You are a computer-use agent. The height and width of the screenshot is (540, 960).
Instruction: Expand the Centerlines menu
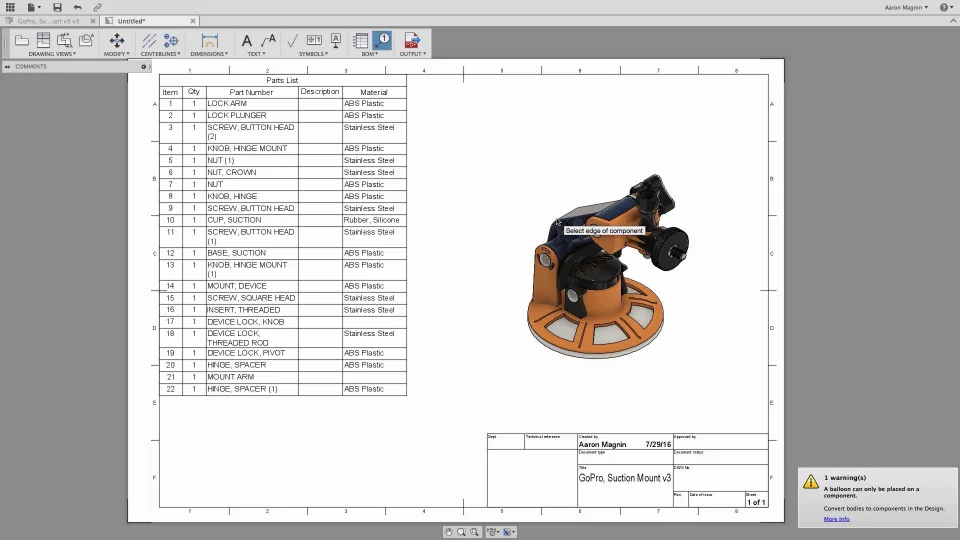160,54
